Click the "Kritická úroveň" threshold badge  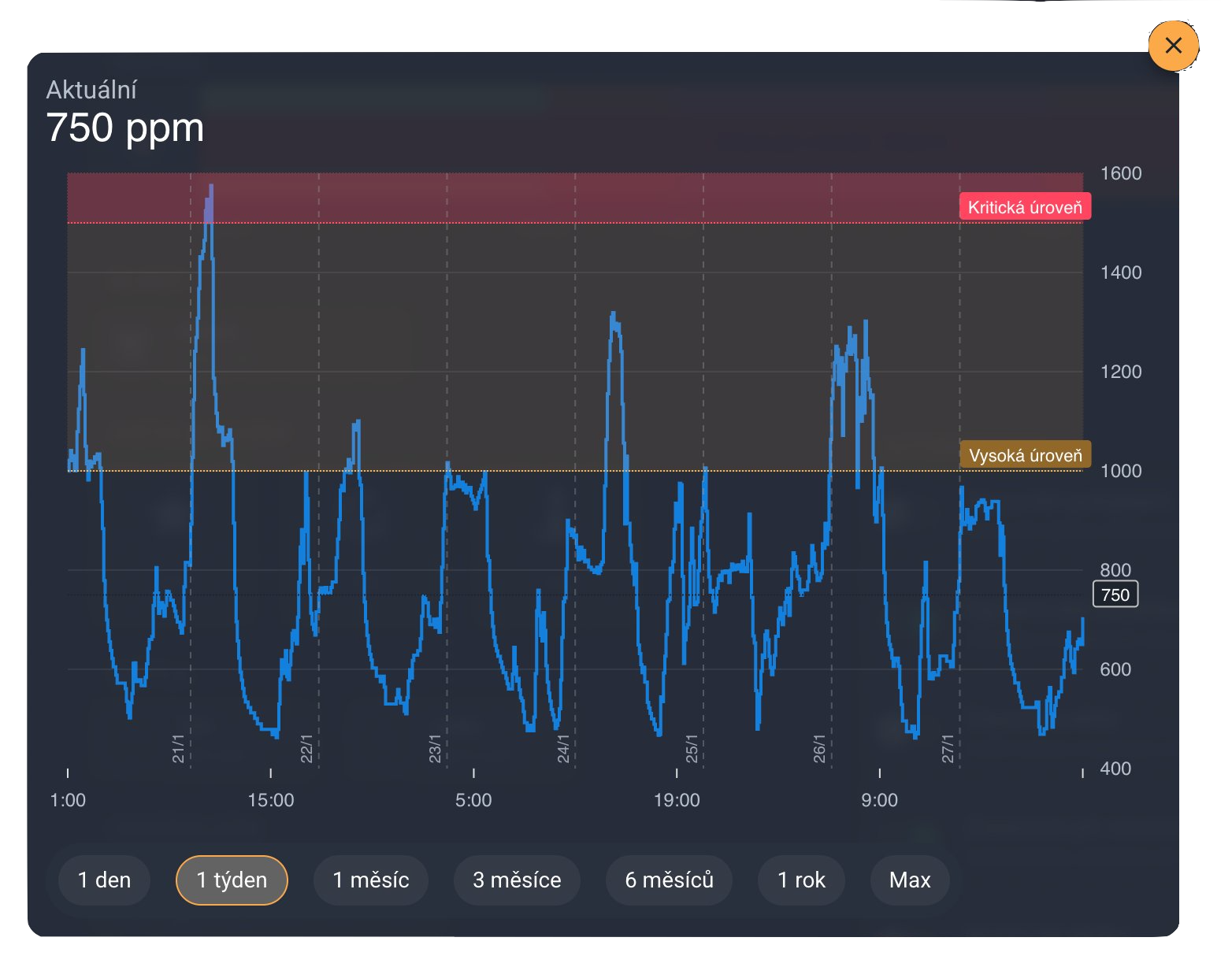coord(1024,206)
